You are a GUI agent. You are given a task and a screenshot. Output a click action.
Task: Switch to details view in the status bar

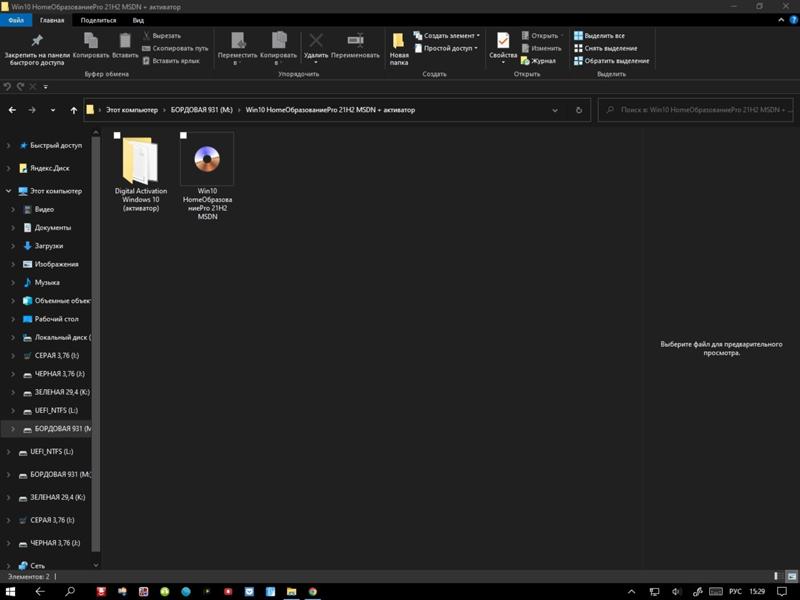[x=777, y=576]
